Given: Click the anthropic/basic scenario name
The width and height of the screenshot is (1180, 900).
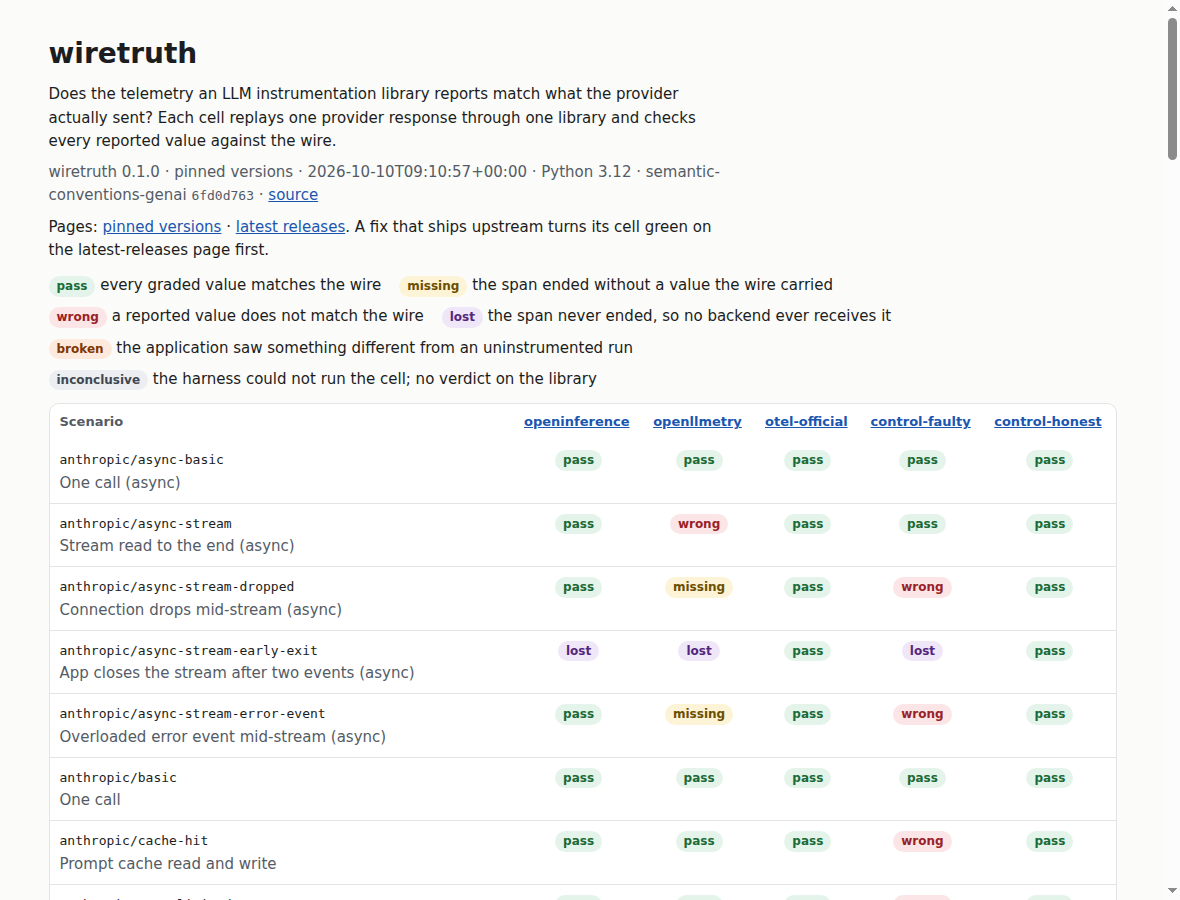Looking at the screenshot, I should (x=118, y=778).
